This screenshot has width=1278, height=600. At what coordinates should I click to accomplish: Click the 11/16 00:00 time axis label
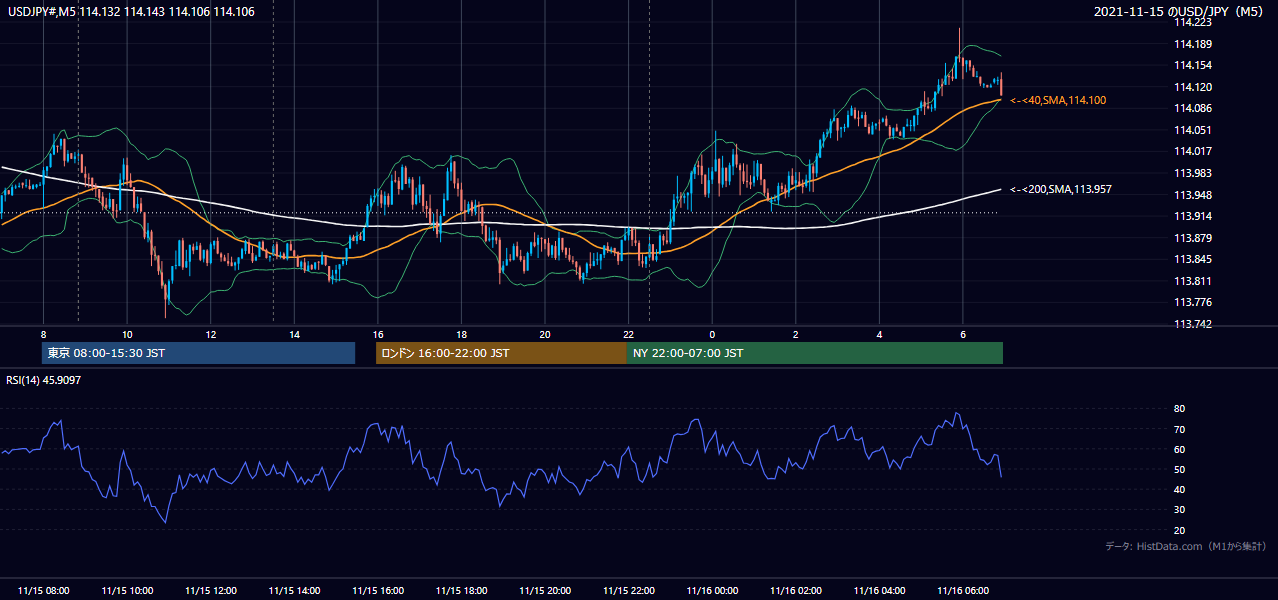point(712,591)
